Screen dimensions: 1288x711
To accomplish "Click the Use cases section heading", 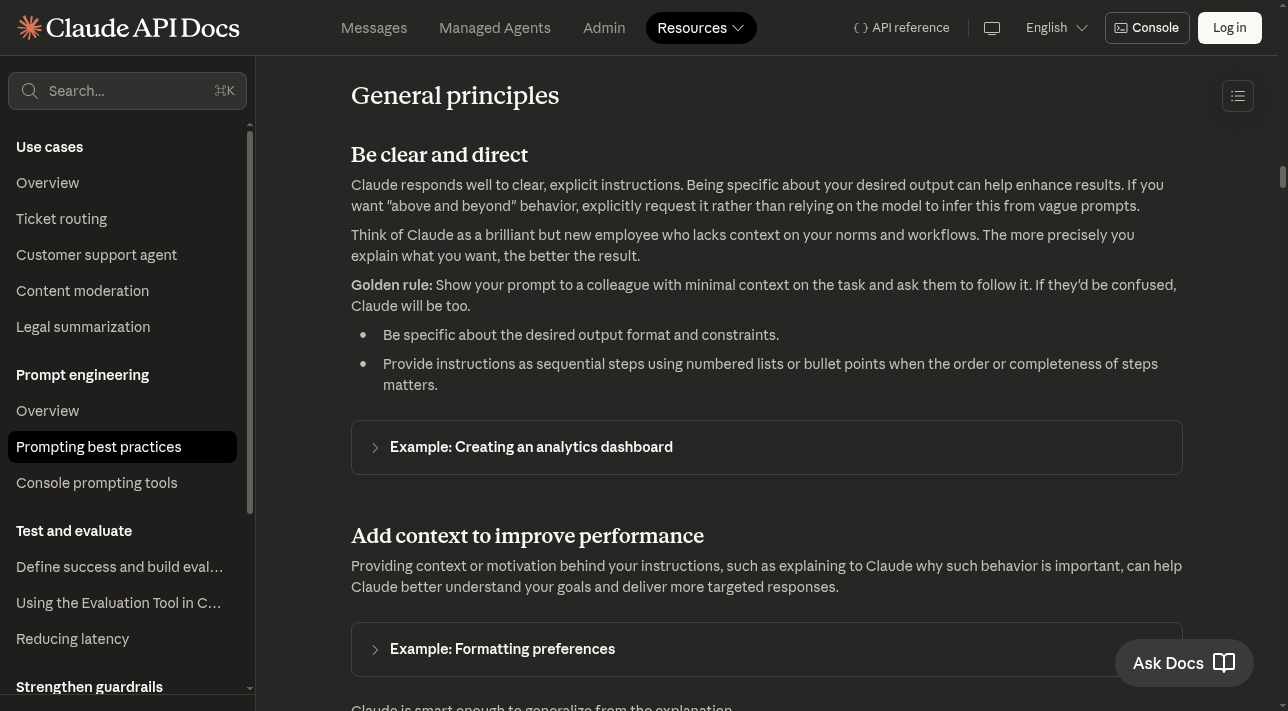I will pos(49,147).
